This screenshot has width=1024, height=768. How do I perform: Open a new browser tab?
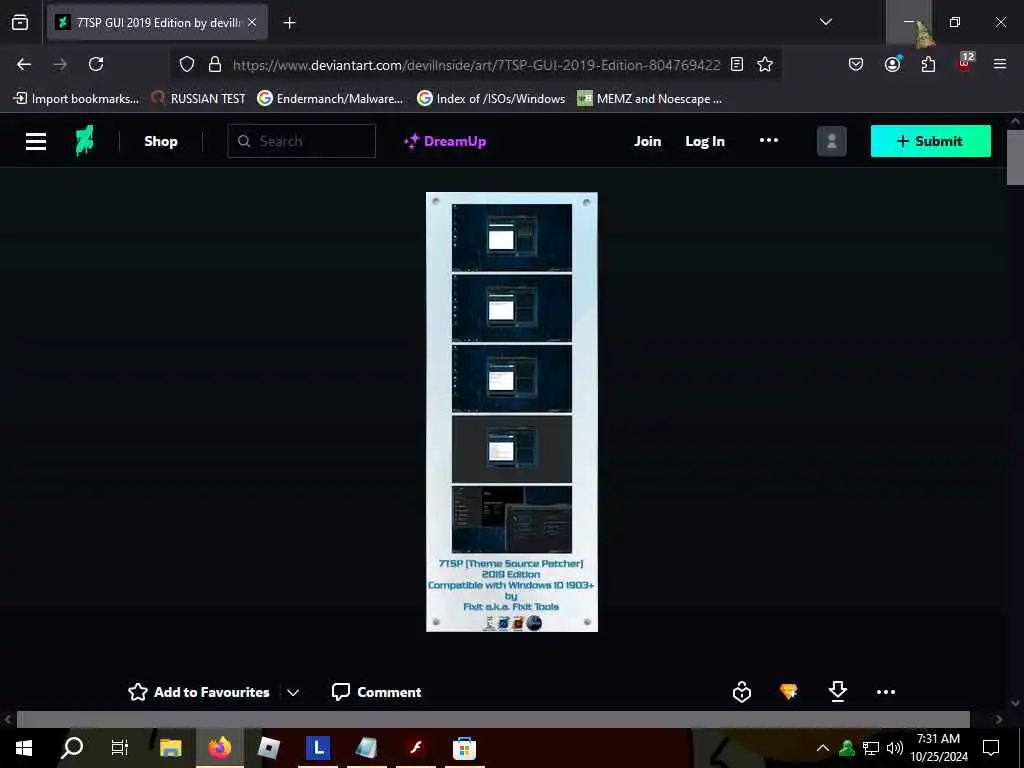pyautogui.click(x=289, y=23)
